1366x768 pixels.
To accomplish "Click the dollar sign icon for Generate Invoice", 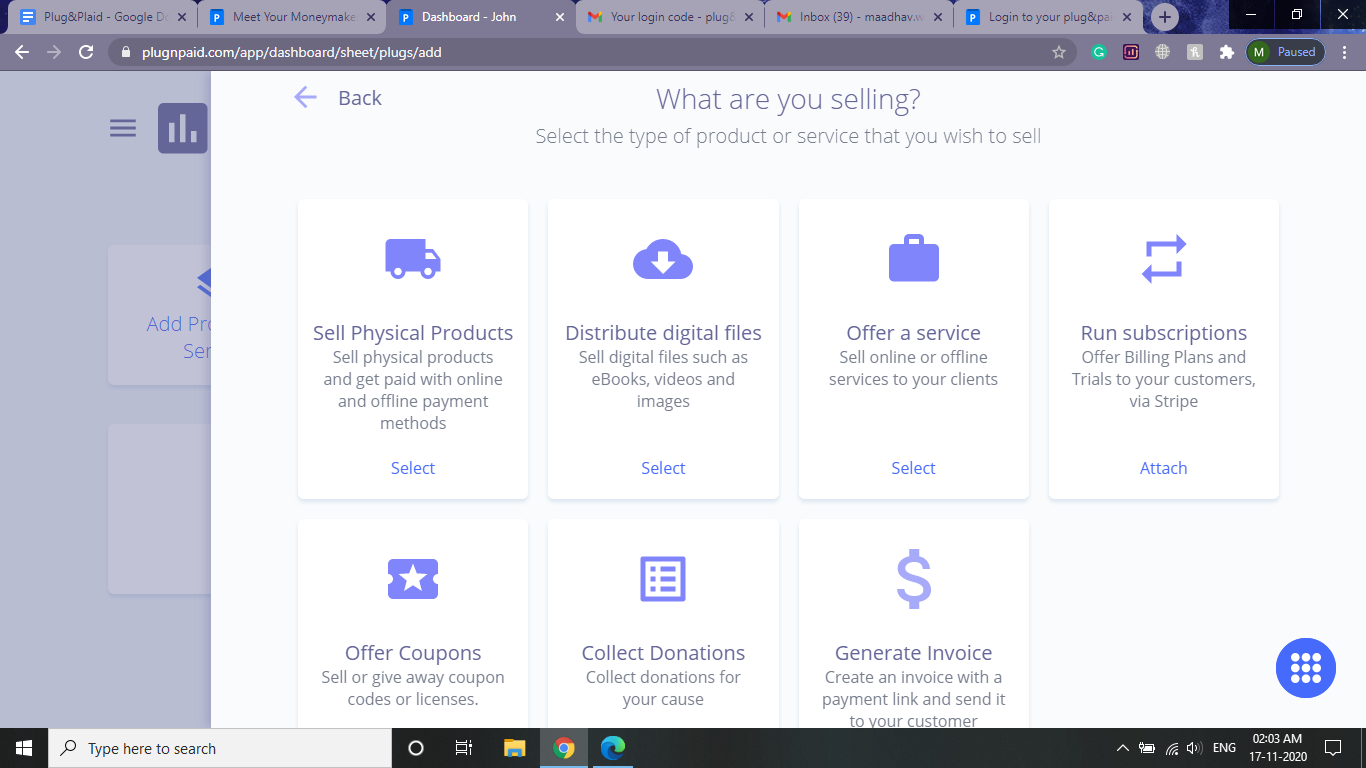I will click(914, 579).
